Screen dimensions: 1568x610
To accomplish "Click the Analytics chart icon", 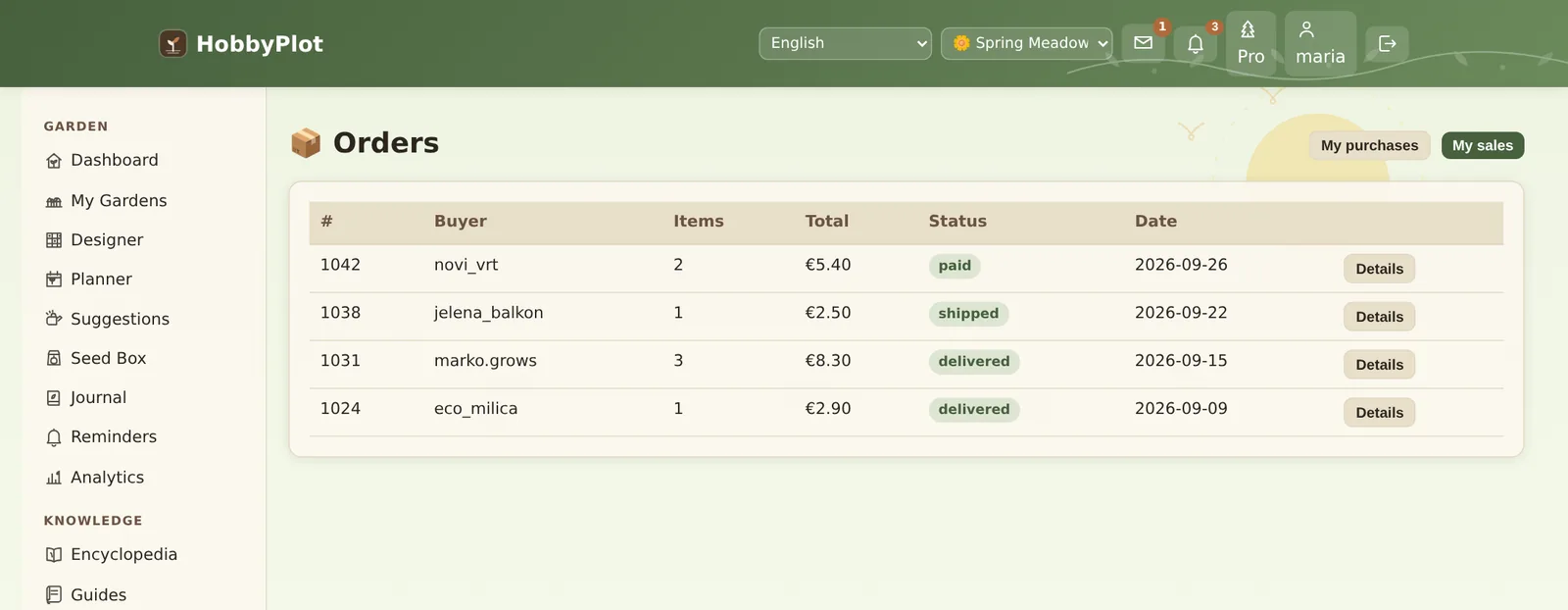I will 54,478.
